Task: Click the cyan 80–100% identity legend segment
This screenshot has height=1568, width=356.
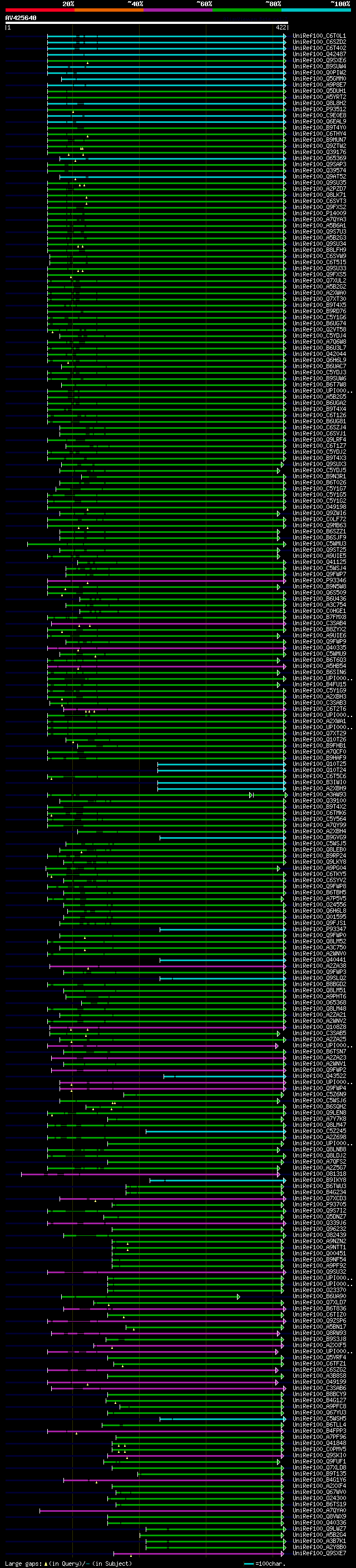Action: pyautogui.click(x=317, y=10)
